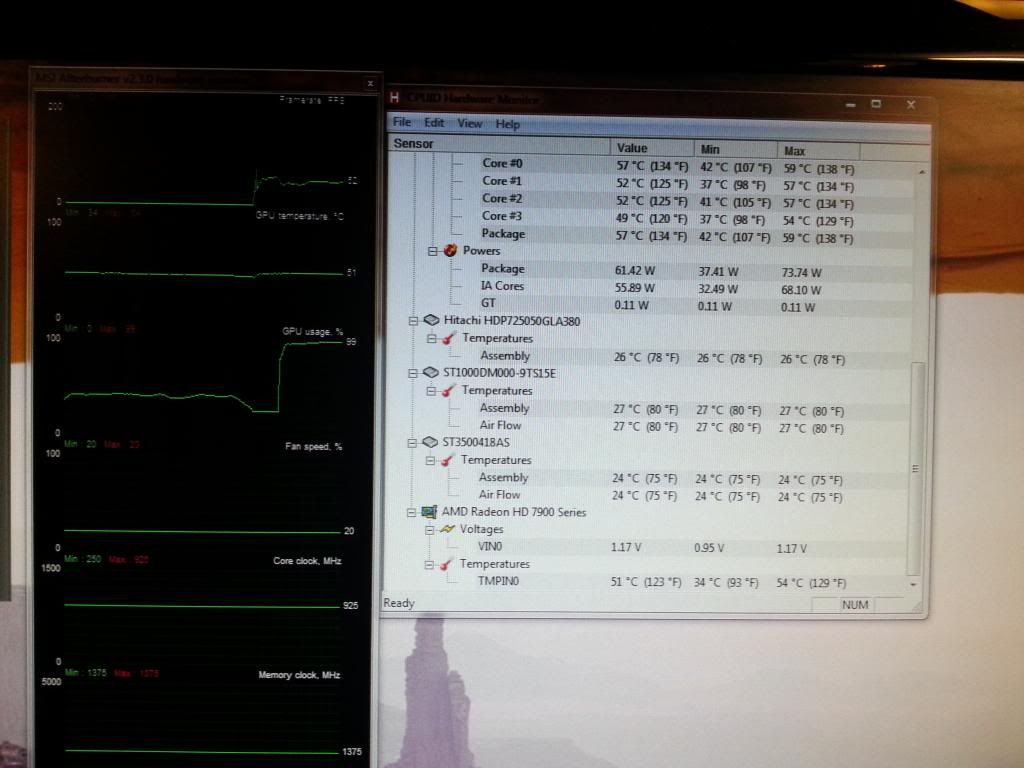
Task: Open the View menu
Action: (x=470, y=123)
